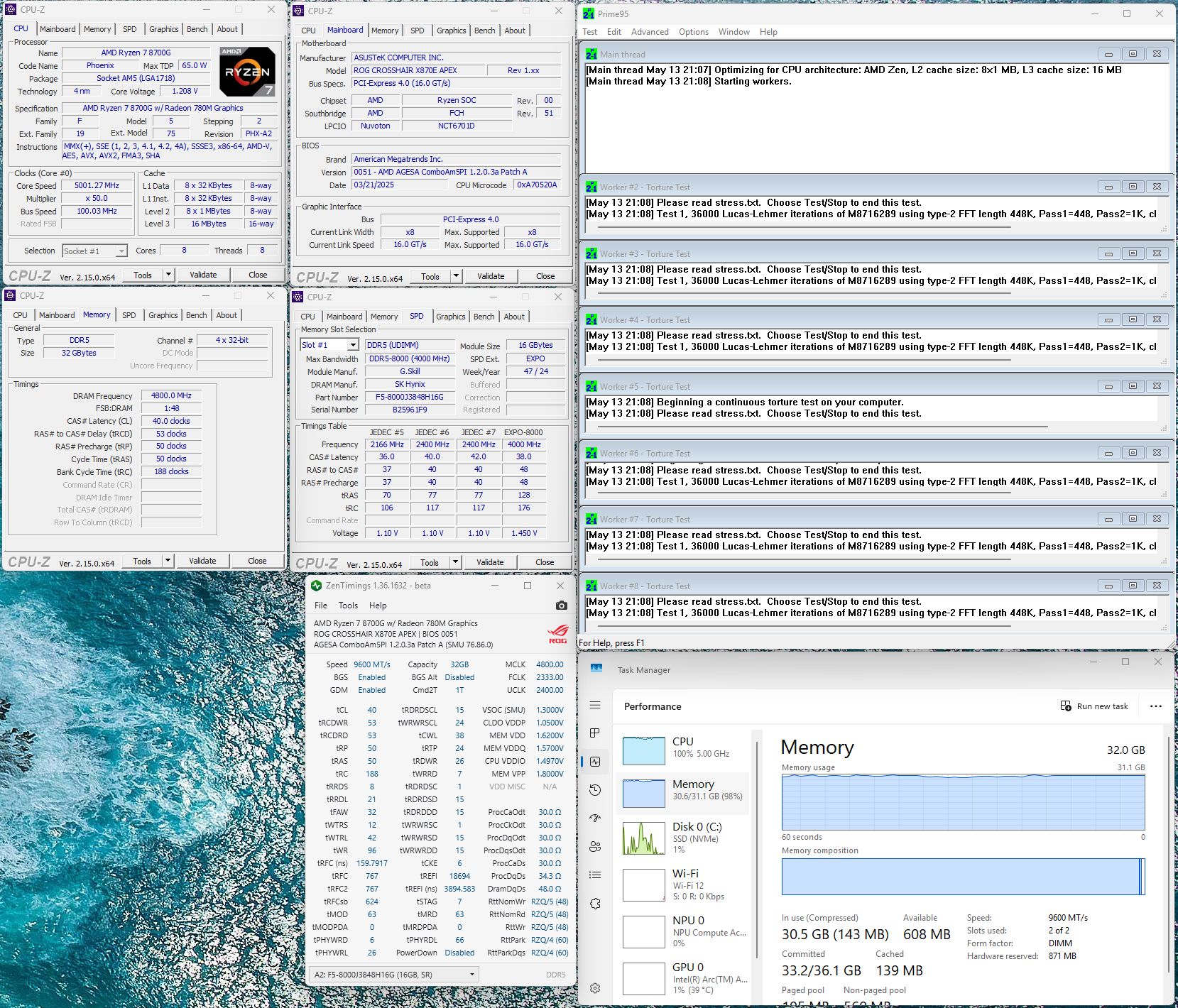Viewport: 1178px width, 1008px height.
Task: Open Services page in Task Manager sidebar
Action: coord(595,904)
